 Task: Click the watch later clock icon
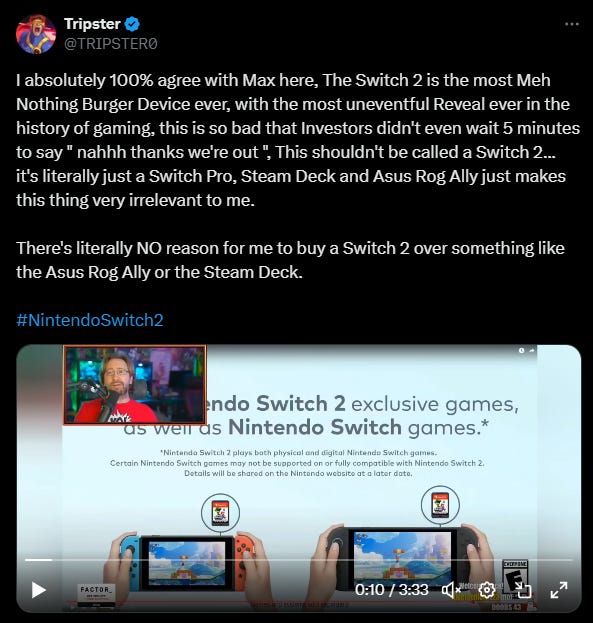click(x=521, y=350)
